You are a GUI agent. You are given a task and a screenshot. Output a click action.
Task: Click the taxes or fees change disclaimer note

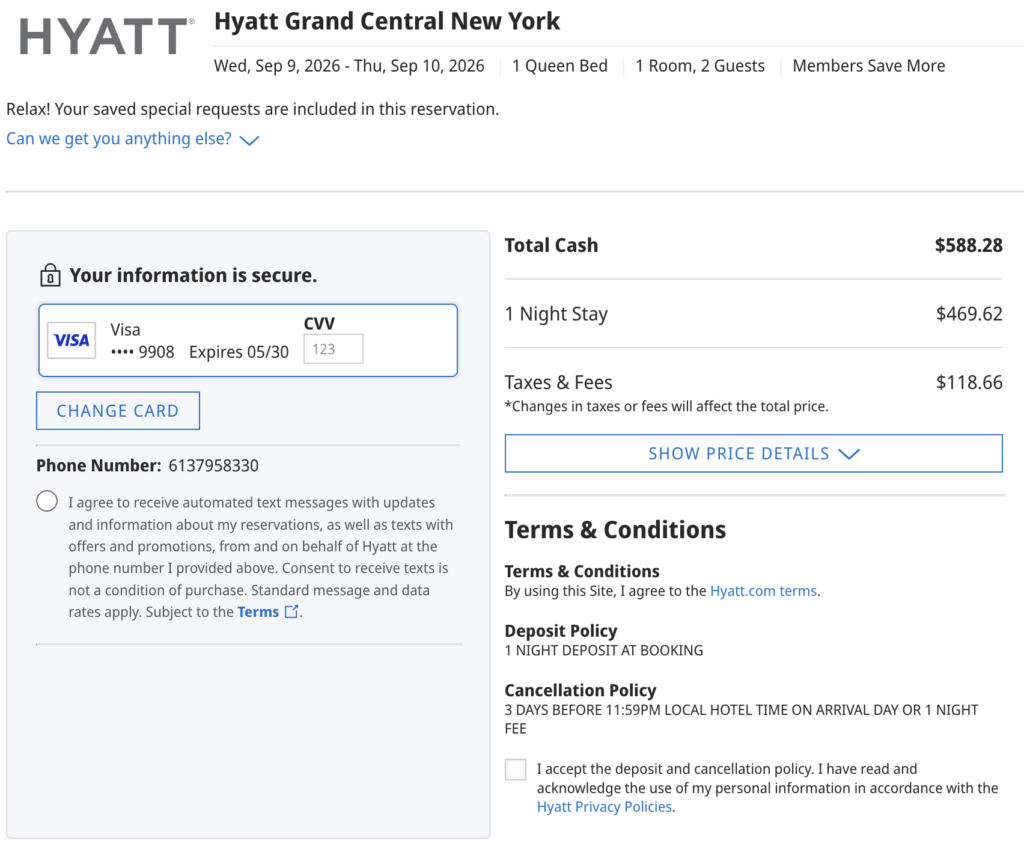666,406
